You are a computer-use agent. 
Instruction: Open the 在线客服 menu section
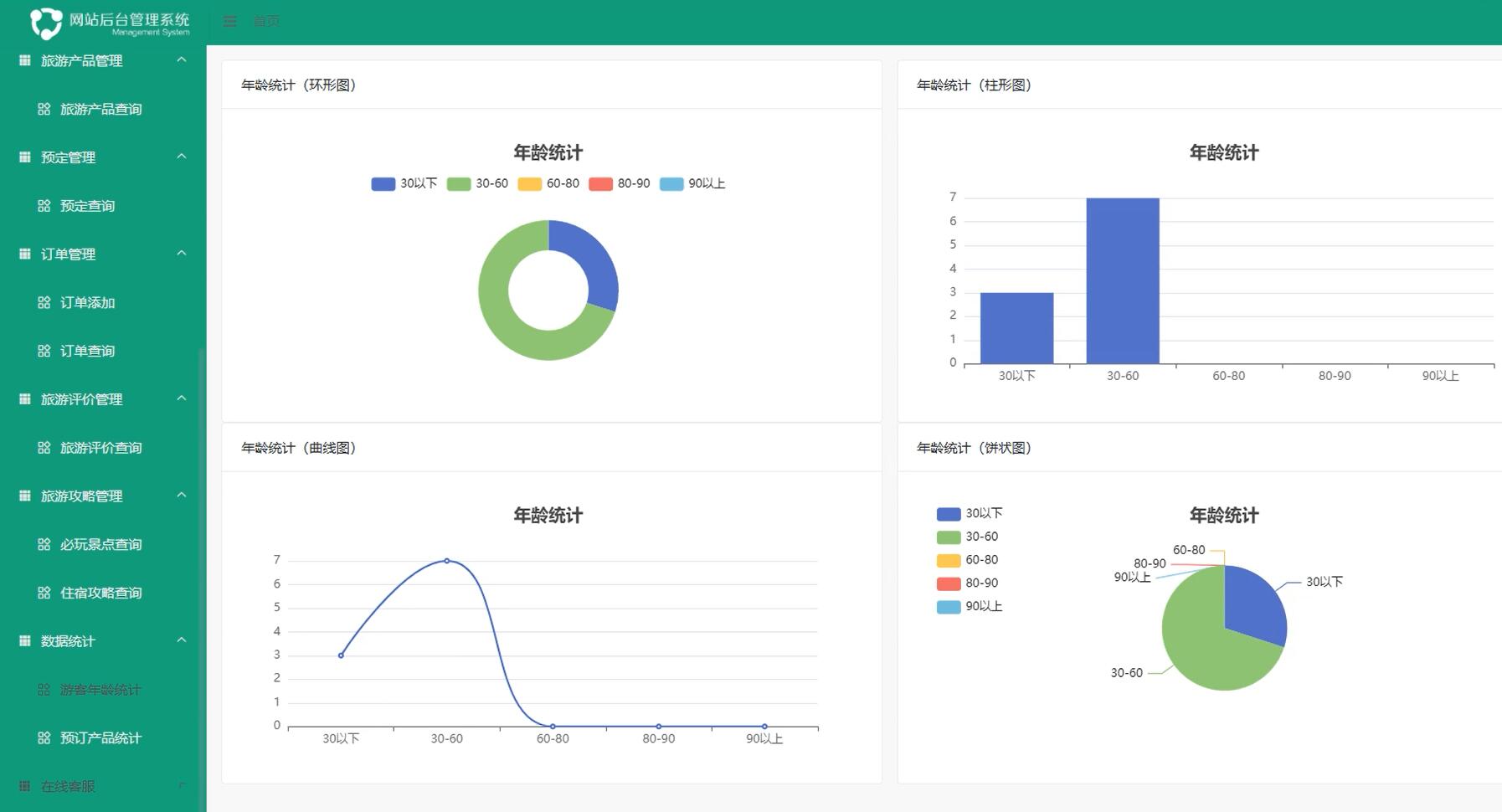67,786
